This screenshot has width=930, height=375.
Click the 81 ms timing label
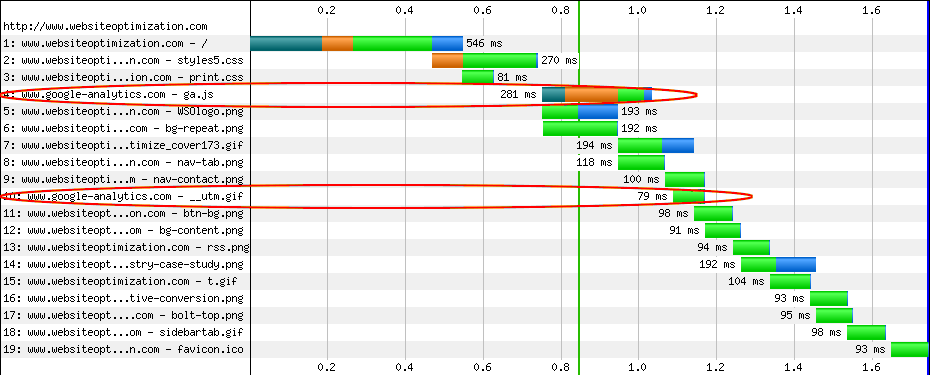[x=512, y=78]
